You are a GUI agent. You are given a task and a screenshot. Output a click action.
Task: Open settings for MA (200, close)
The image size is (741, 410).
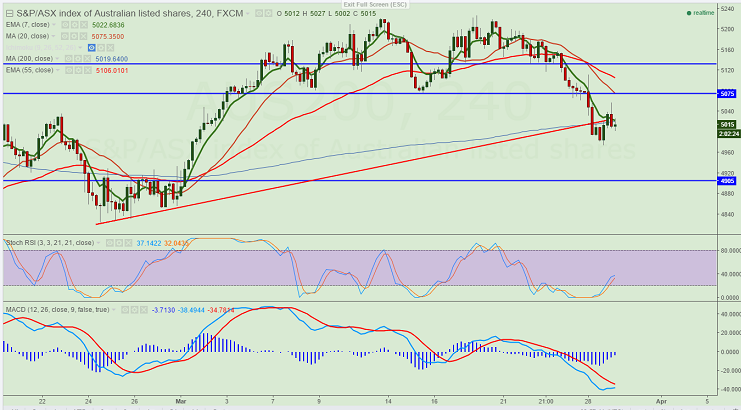coord(78,59)
